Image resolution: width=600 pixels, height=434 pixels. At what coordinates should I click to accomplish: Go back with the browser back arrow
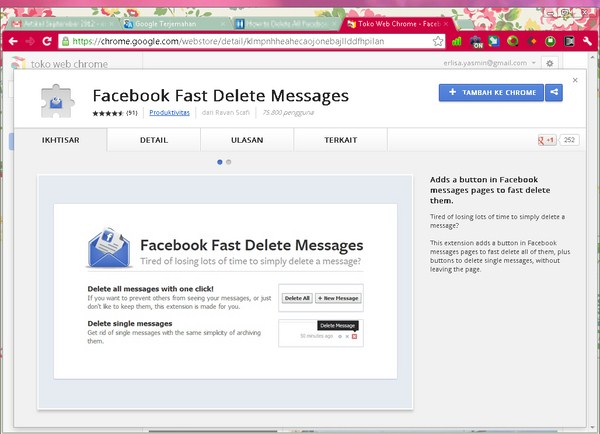[13, 41]
